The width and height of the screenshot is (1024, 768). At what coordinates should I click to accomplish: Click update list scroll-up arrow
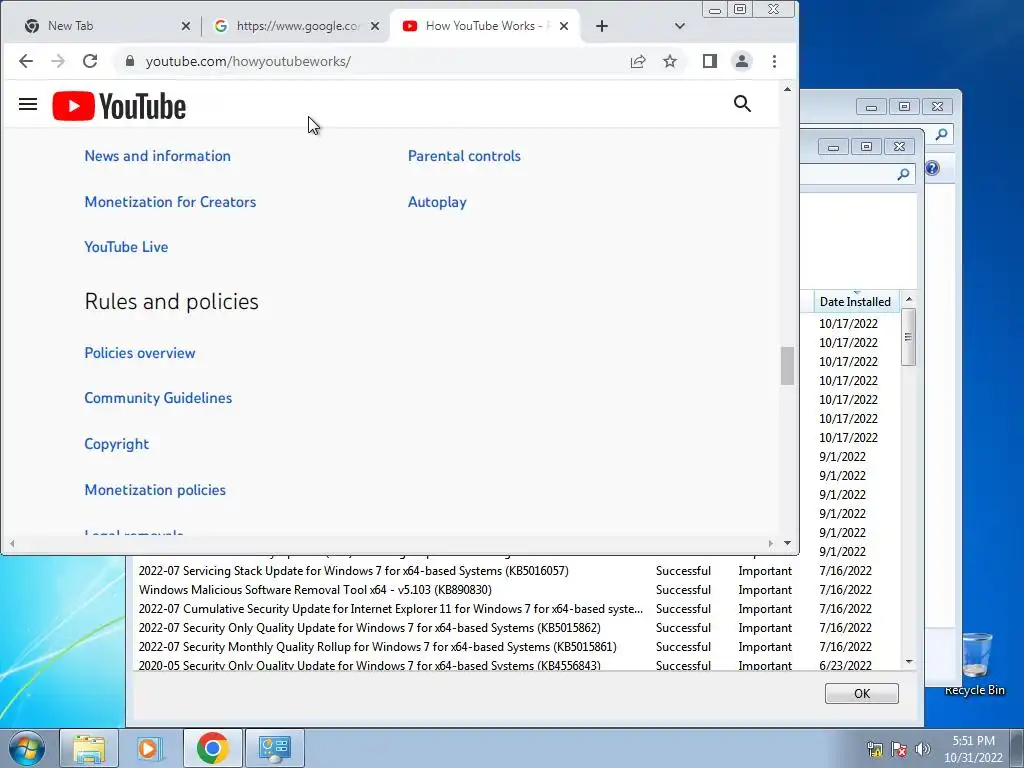(x=908, y=299)
